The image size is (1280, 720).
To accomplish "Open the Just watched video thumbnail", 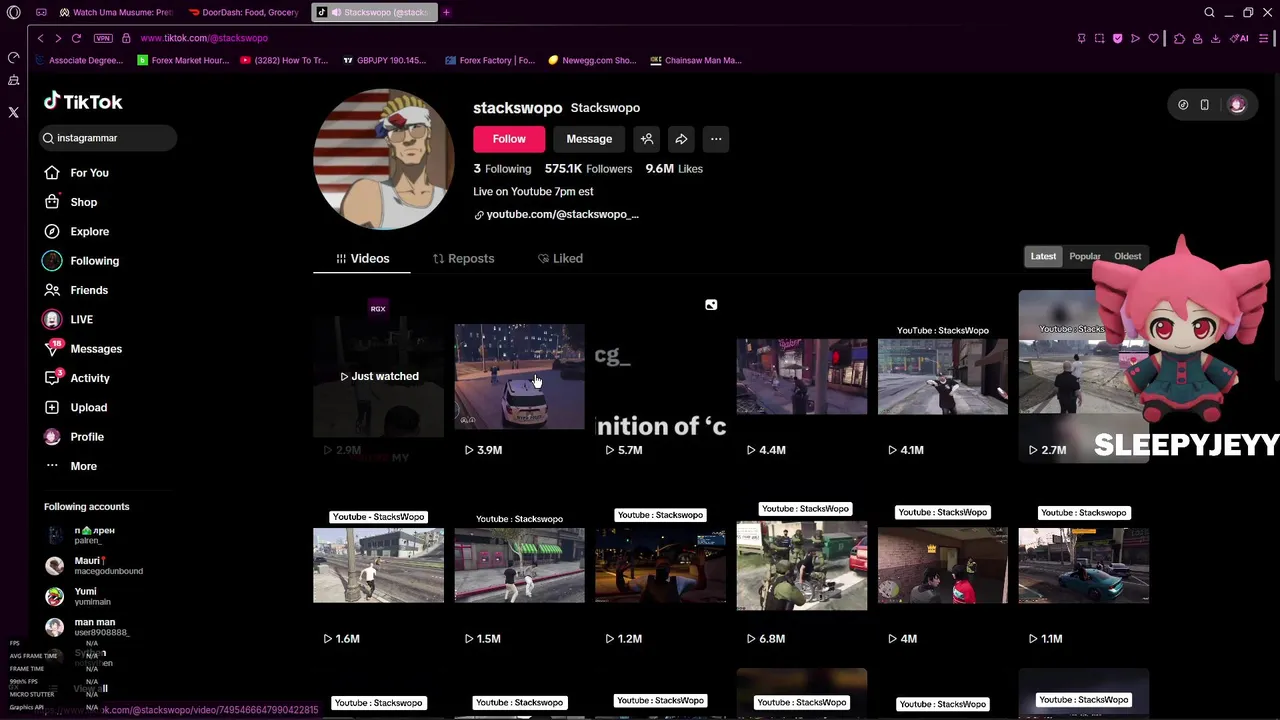I will pos(378,376).
